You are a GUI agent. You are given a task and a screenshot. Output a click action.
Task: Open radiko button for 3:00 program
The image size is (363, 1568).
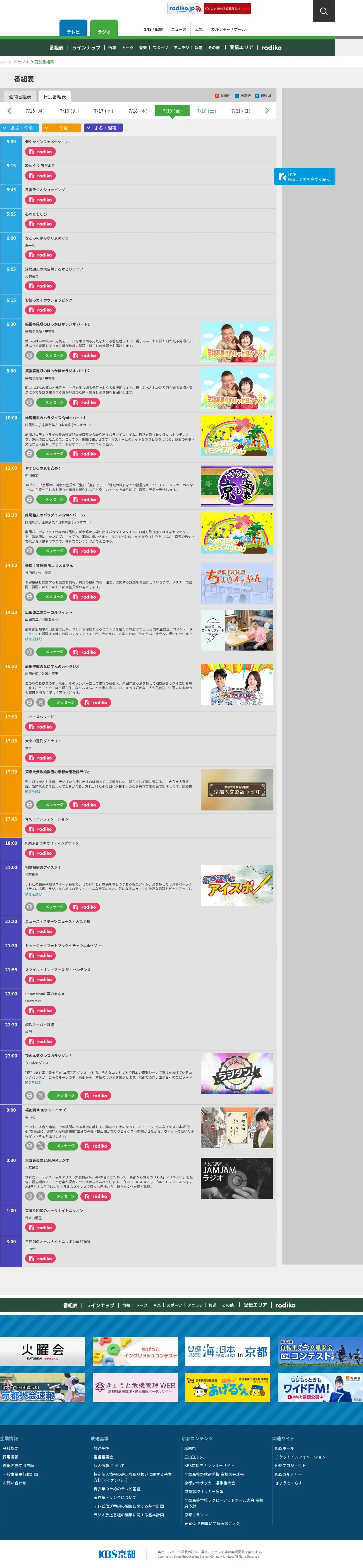(41, 1258)
